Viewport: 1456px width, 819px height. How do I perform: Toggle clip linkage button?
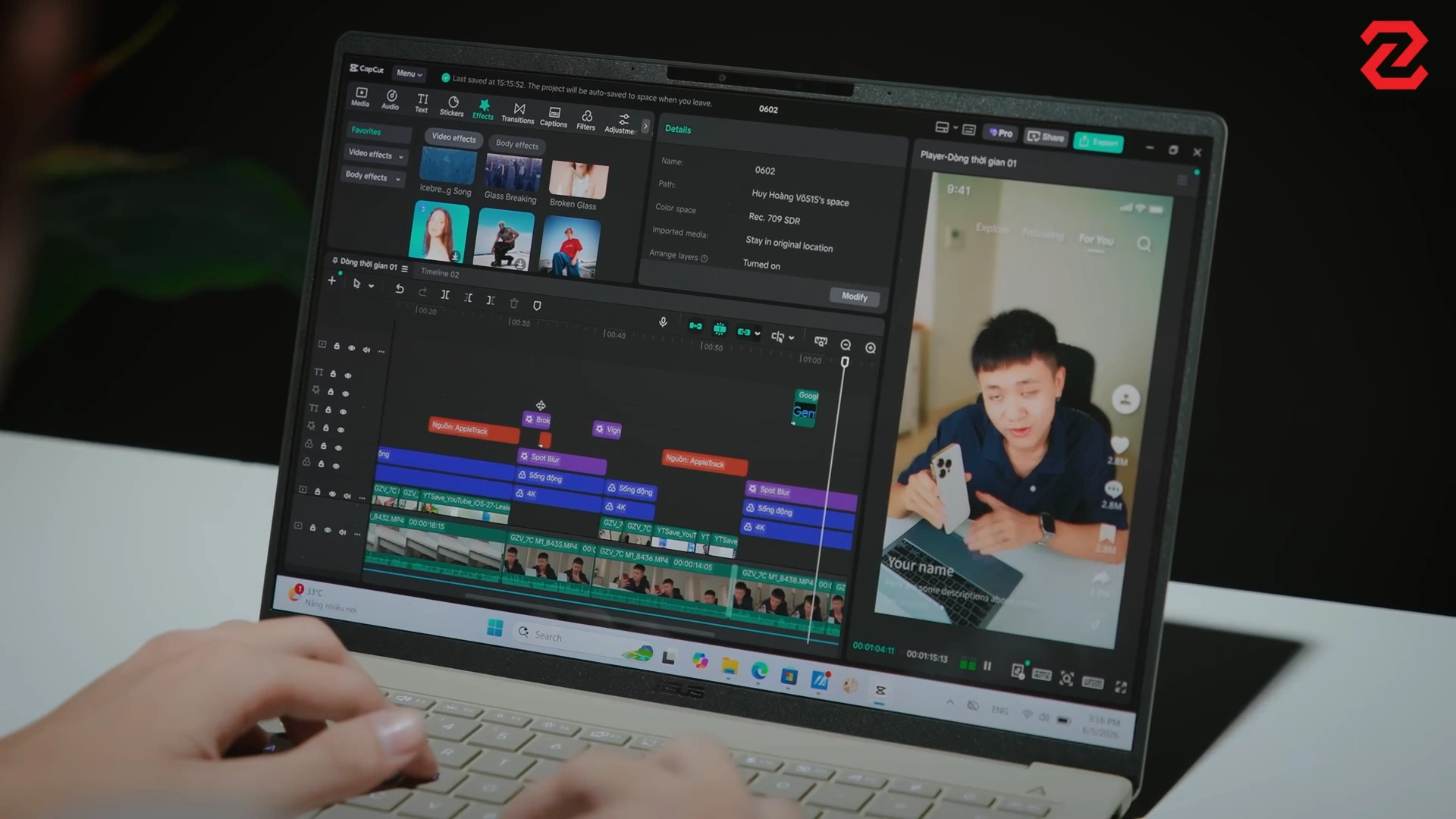(744, 332)
